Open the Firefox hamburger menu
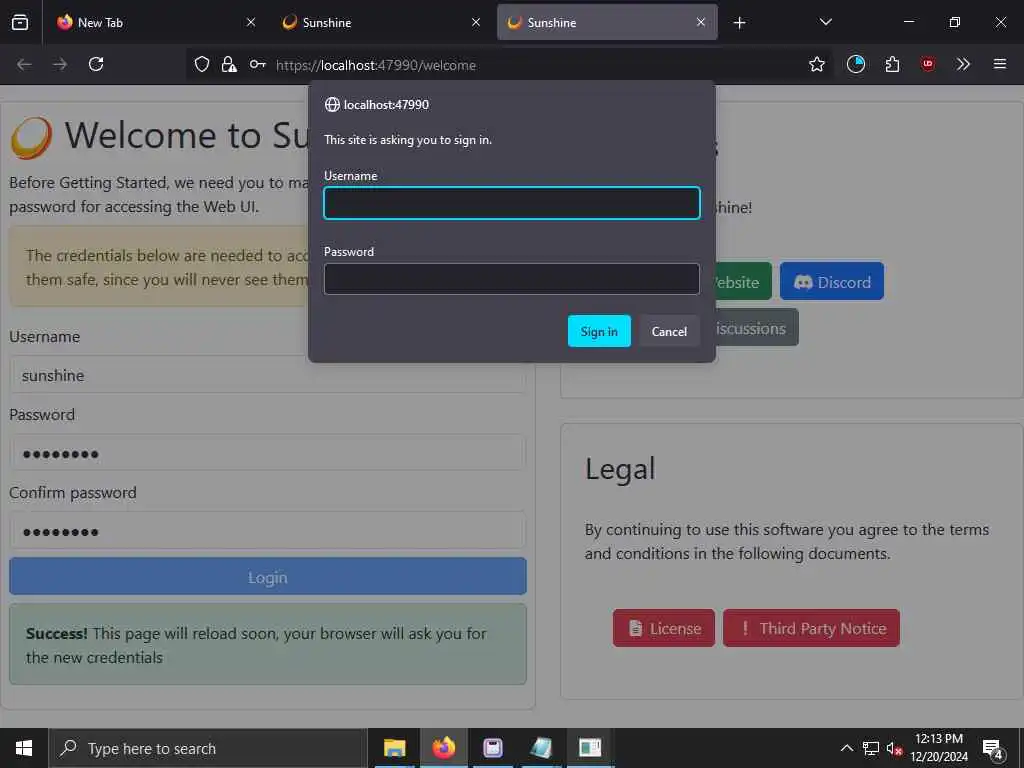Screen dimensions: 1024x768 999,64
